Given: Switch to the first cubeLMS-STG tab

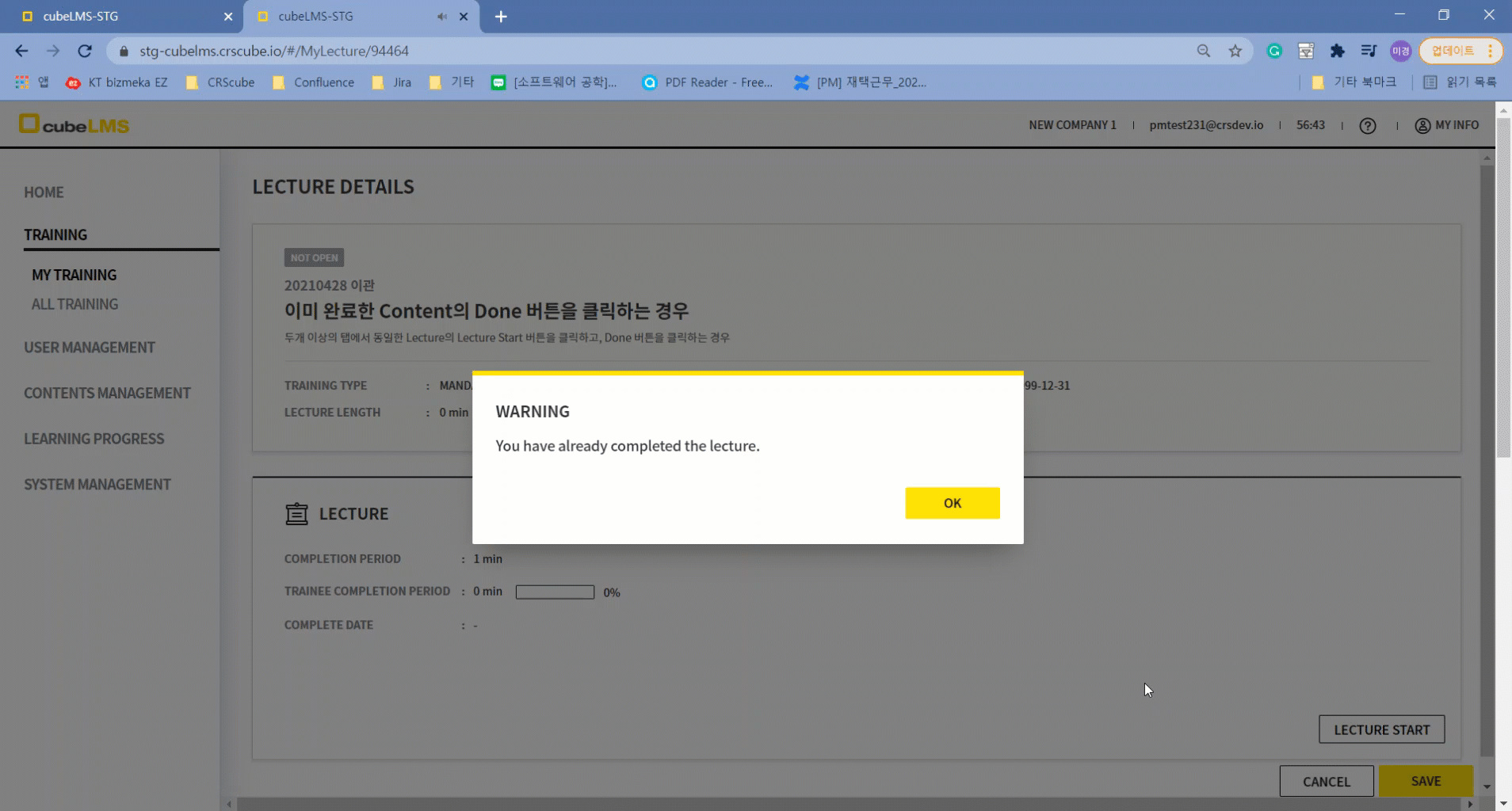Looking at the screenshot, I should [119, 17].
